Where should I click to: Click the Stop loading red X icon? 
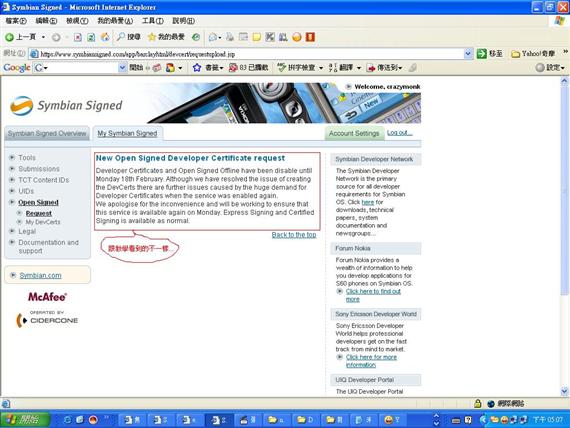tap(78, 37)
